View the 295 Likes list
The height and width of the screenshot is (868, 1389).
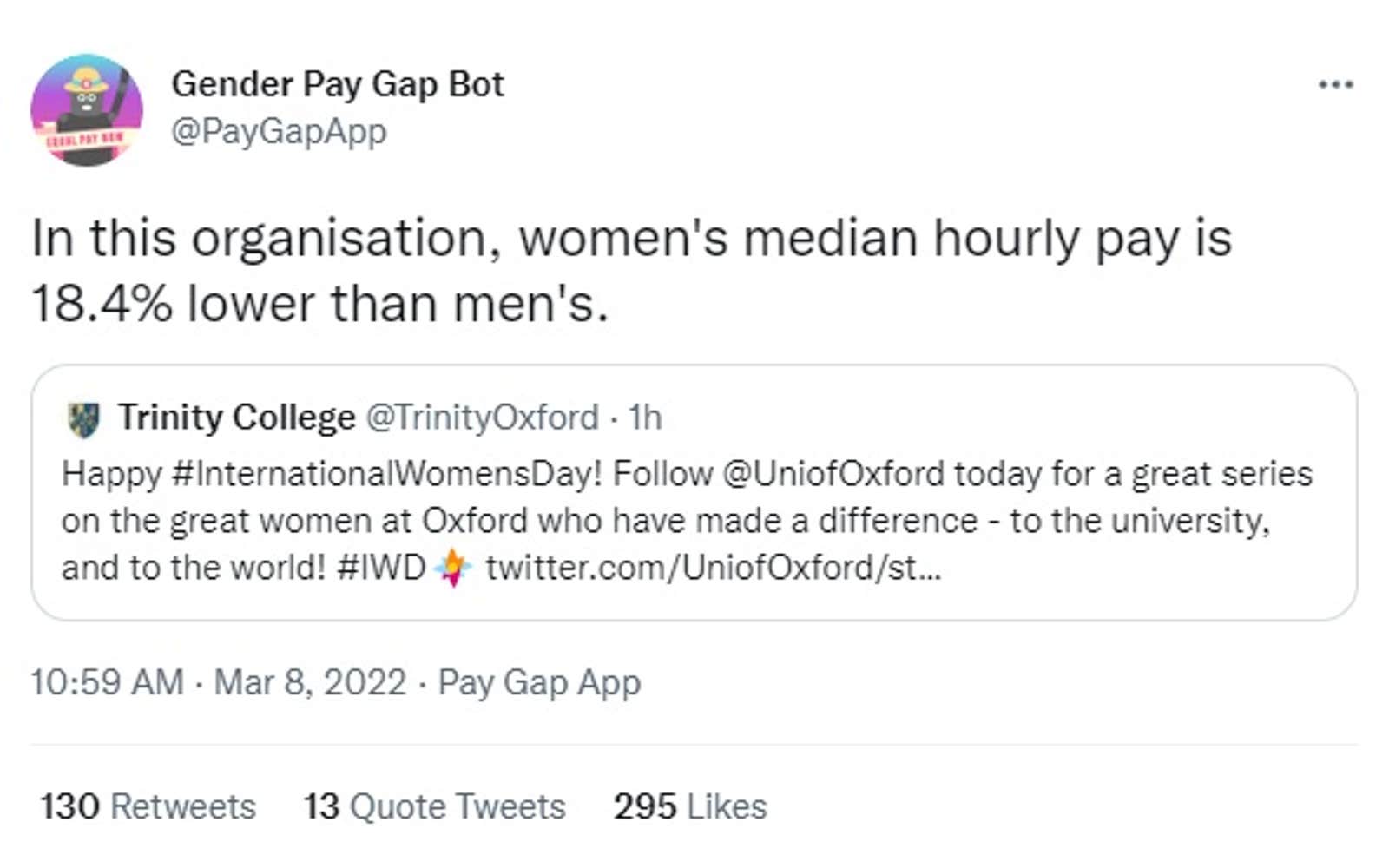point(688,806)
